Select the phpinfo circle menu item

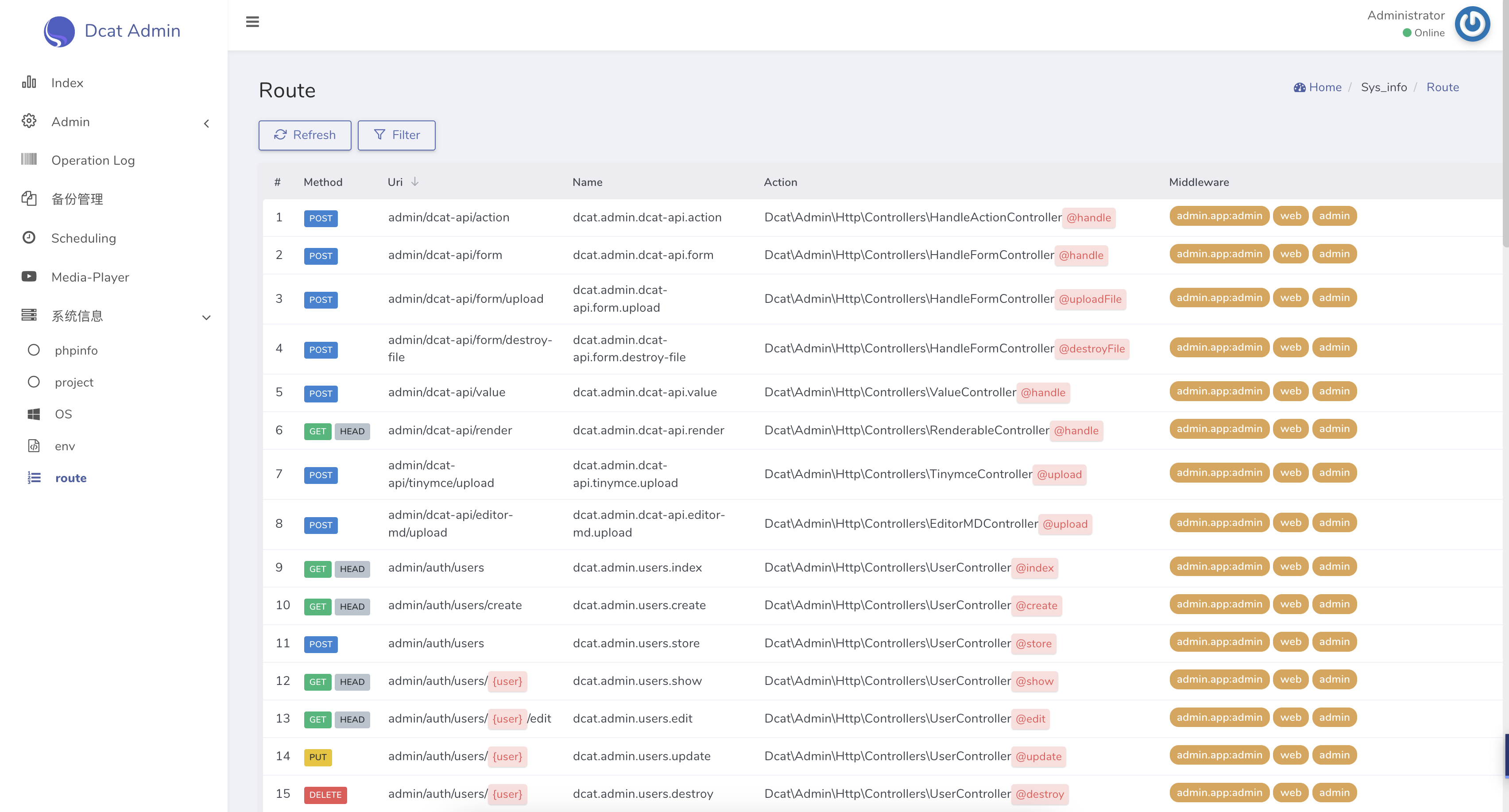pos(76,350)
